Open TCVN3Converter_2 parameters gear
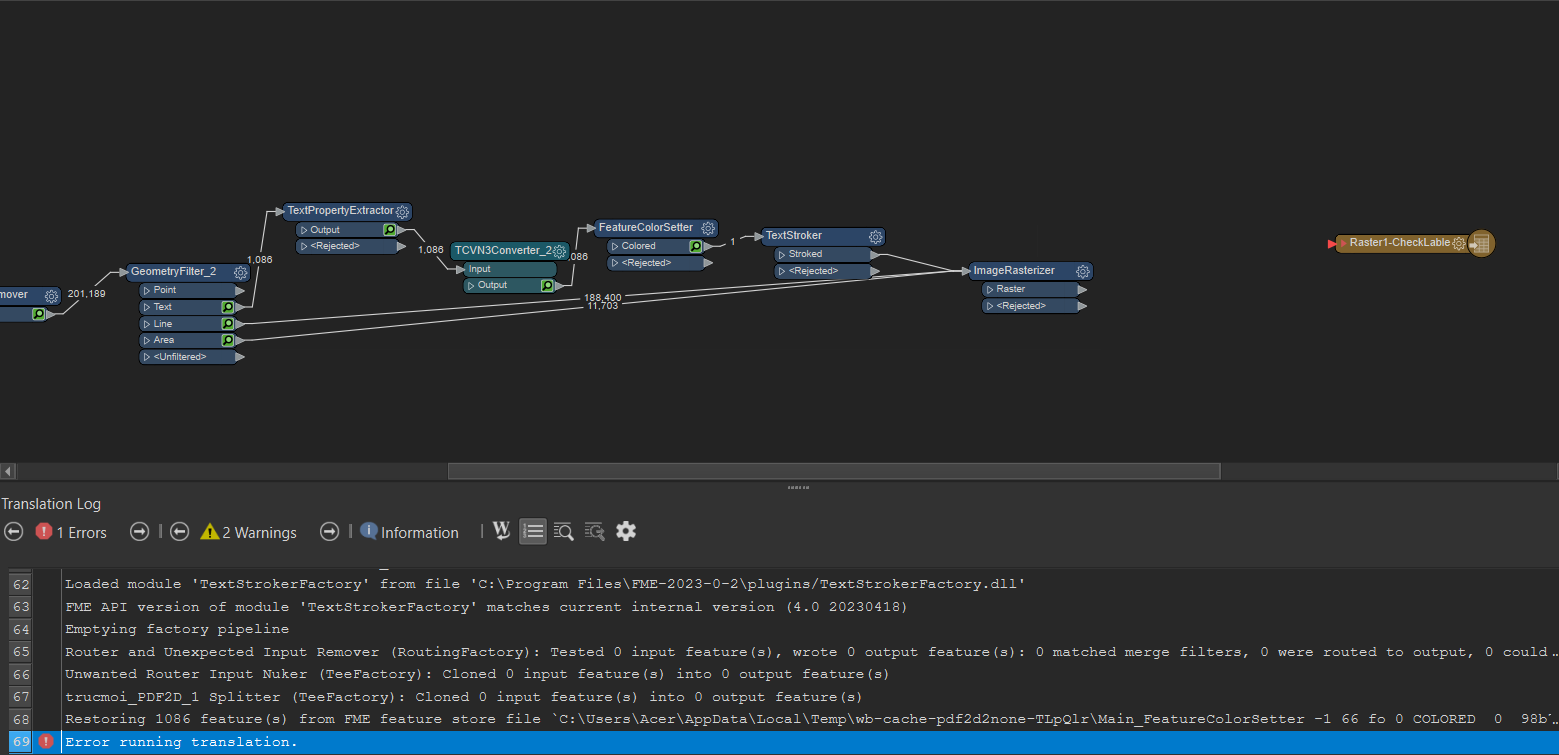The height and width of the screenshot is (755, 1559). 560,251
